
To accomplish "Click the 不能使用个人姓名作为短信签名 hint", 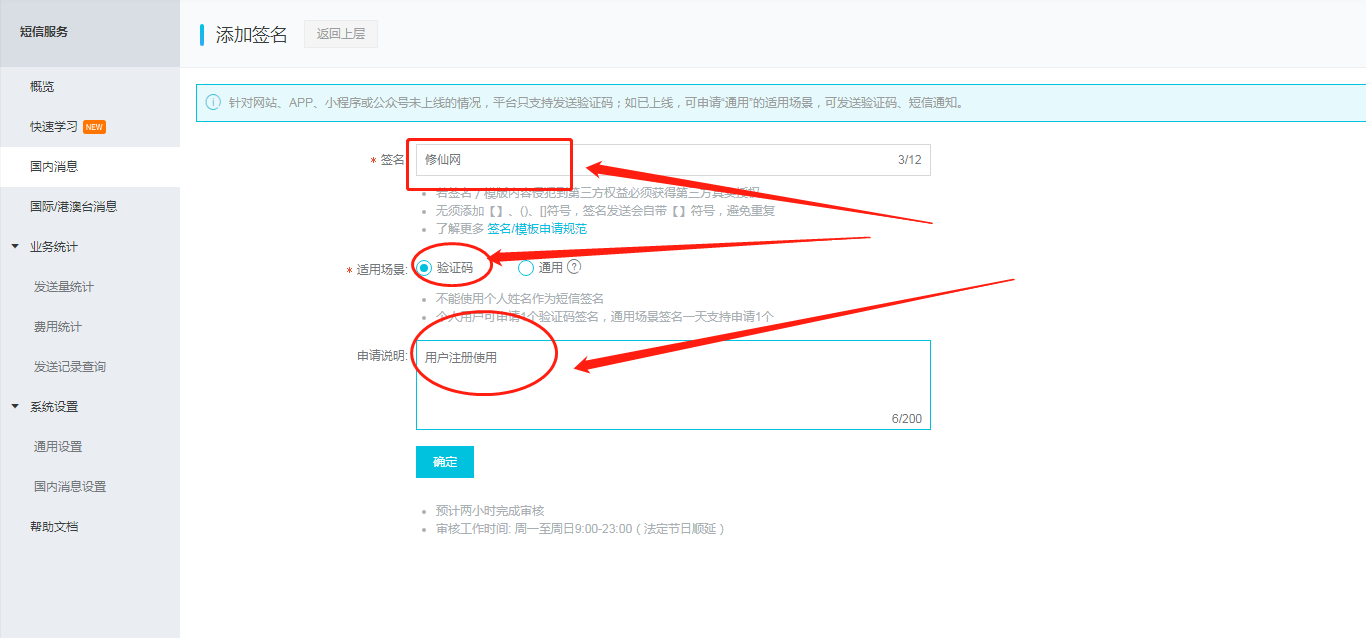I will 520,299.
